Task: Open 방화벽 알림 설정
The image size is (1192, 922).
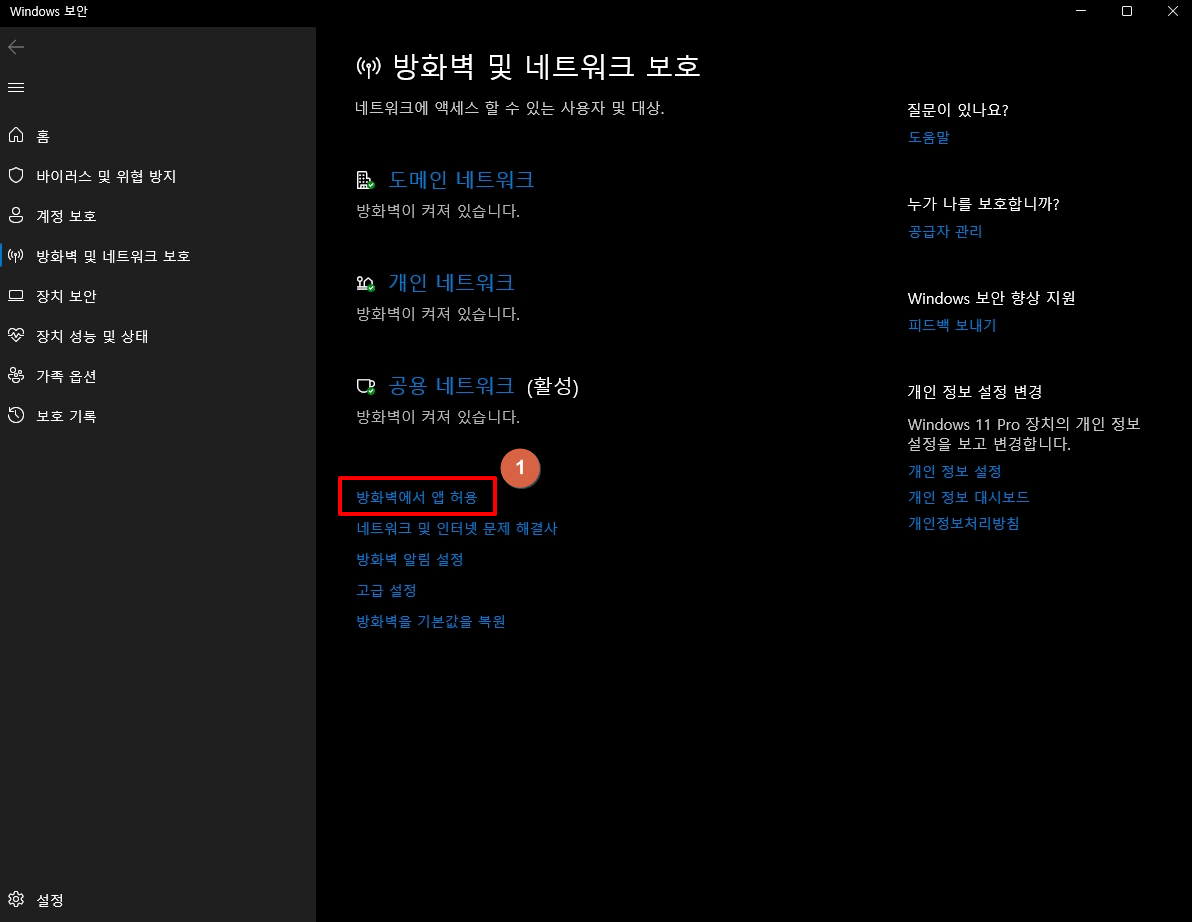Action: 411,559
